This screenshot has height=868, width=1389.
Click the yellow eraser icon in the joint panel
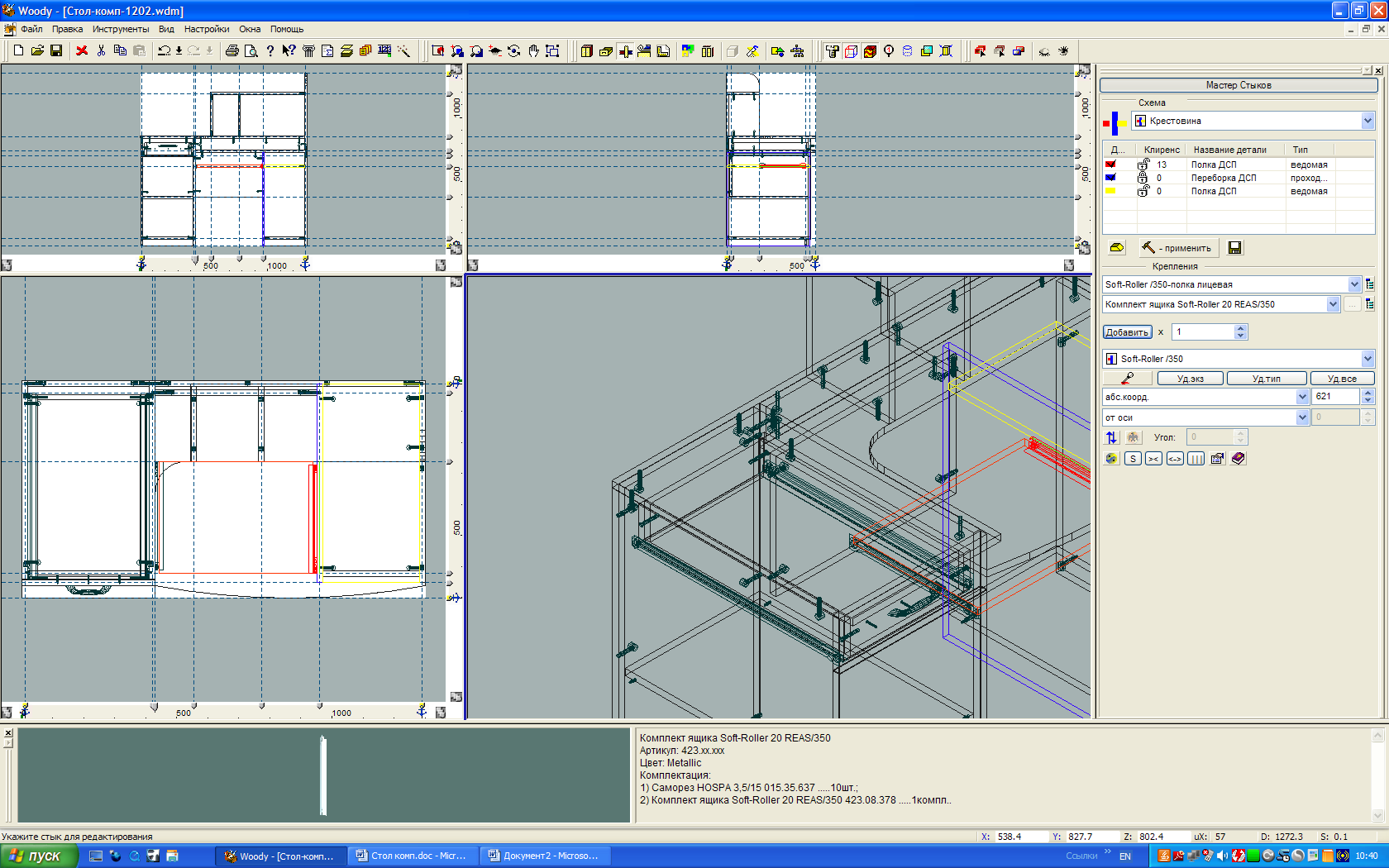[1117, 247]
